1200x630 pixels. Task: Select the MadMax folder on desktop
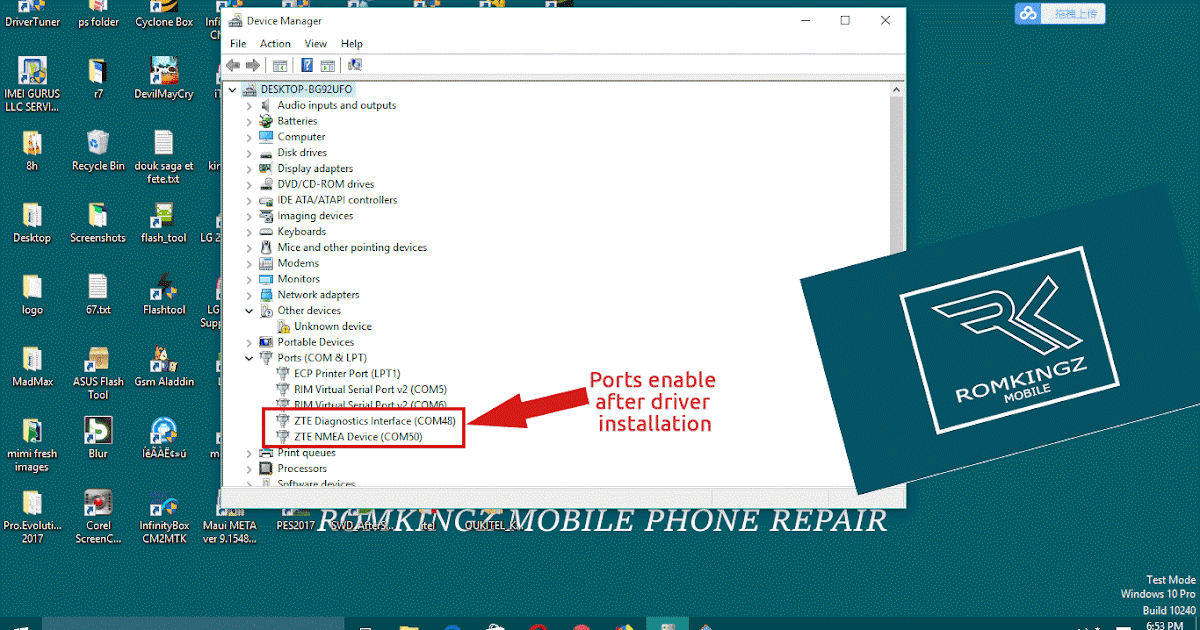pos(32,366)
